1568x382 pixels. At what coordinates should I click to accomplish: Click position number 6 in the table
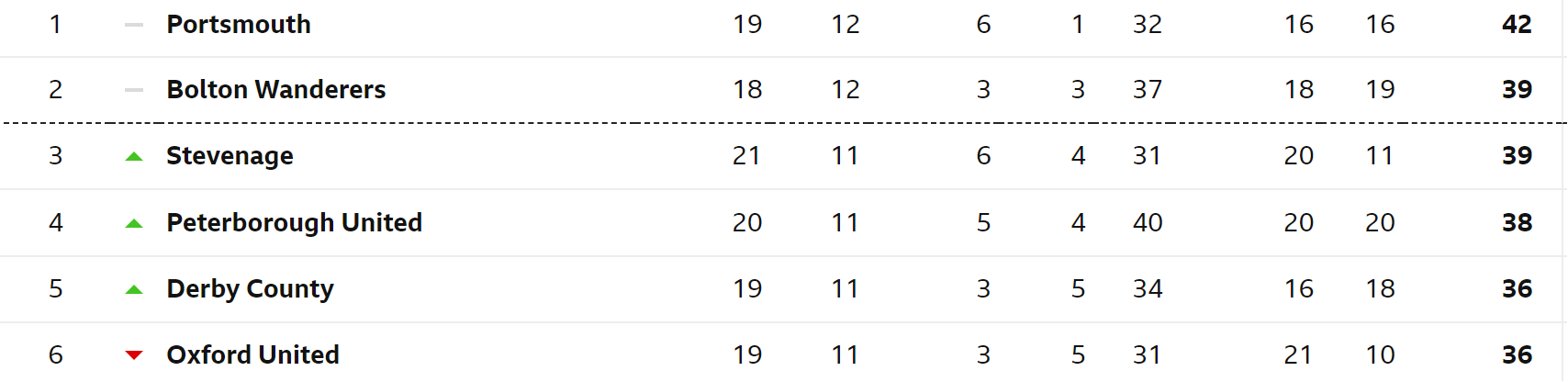point(56,355)
